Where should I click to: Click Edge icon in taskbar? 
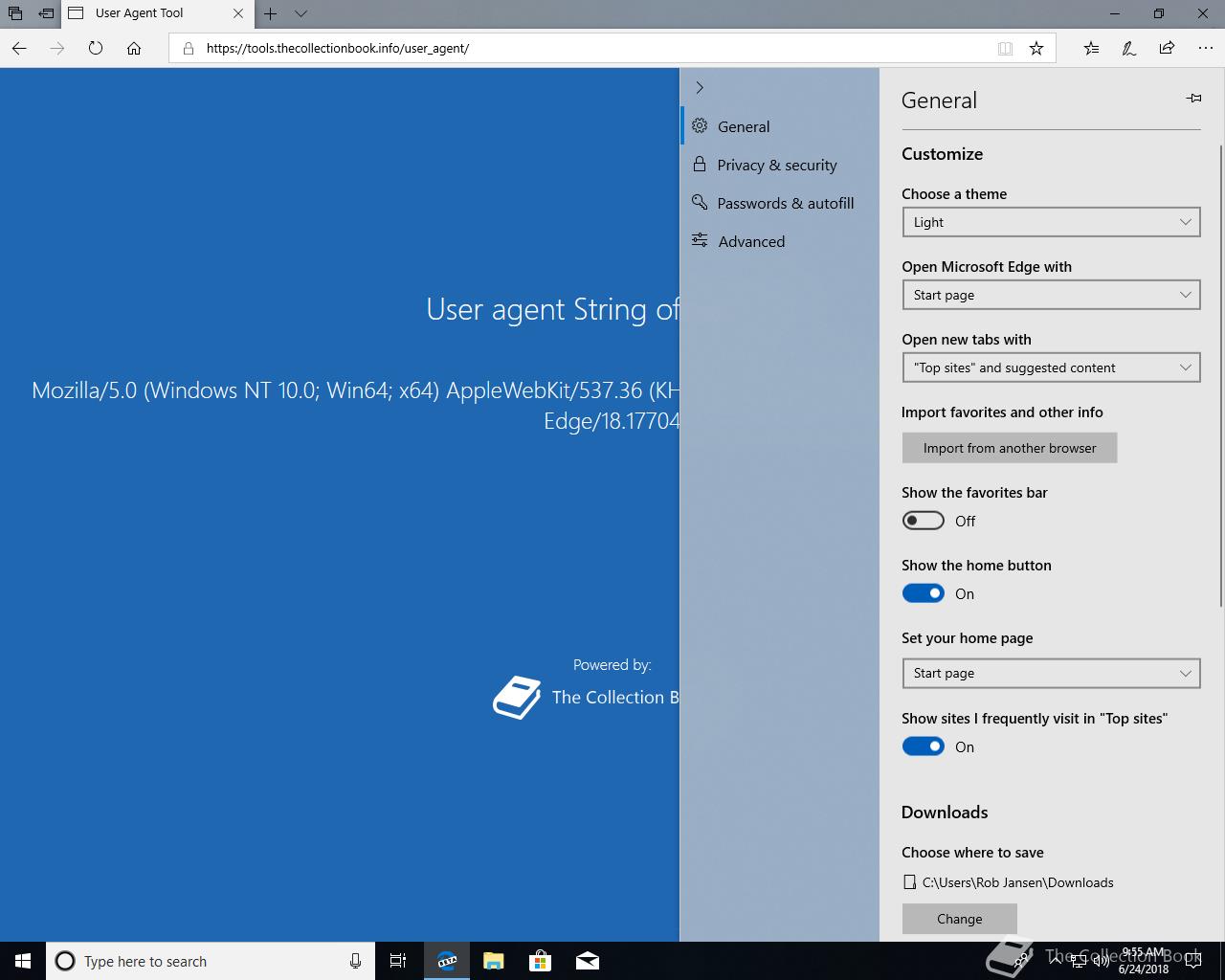click(447, 961)
